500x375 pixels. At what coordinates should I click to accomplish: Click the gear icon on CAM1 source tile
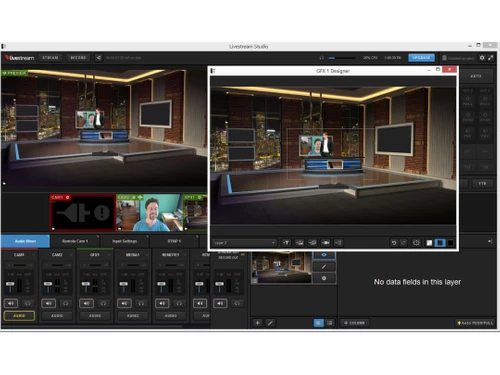coord(68,197)
